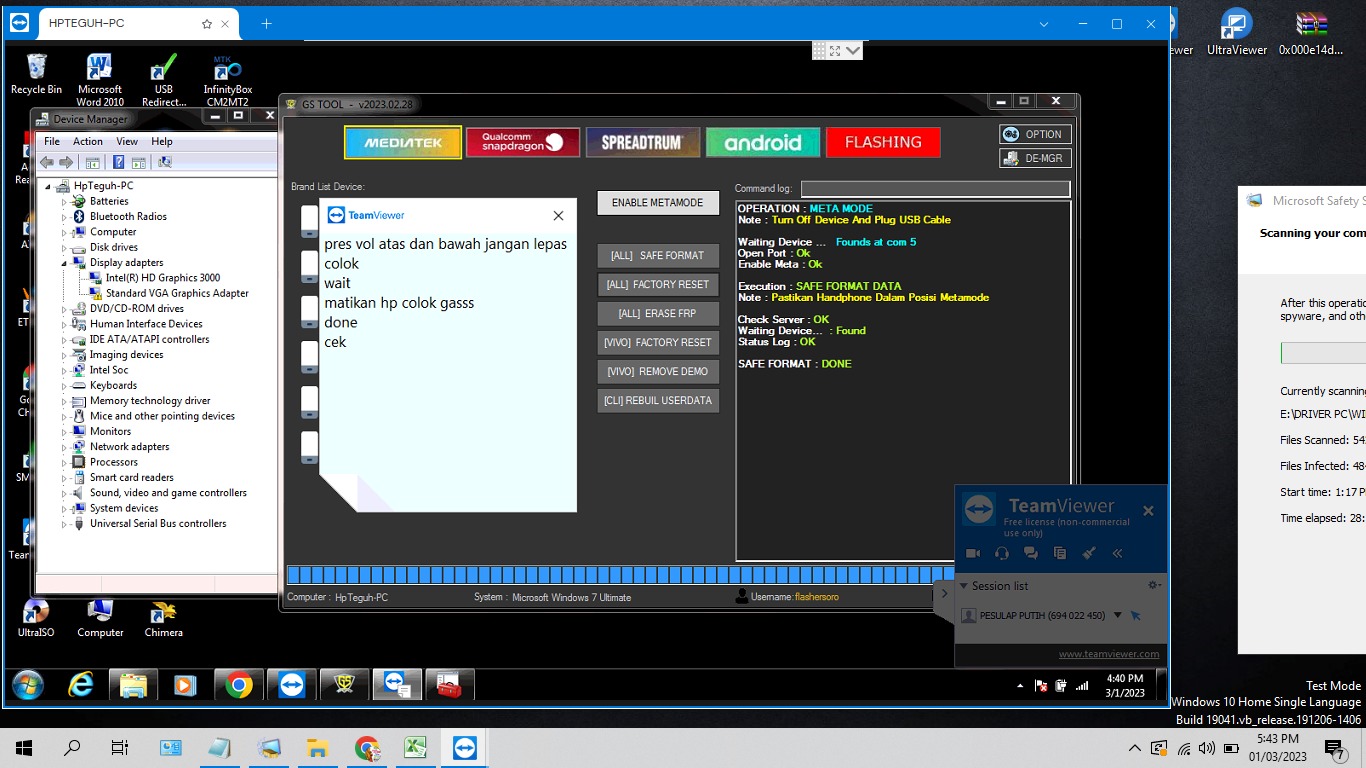Expand Network adapters node
The width and height of the screenshot is (1366, 768).
click(x=63, y=447)
